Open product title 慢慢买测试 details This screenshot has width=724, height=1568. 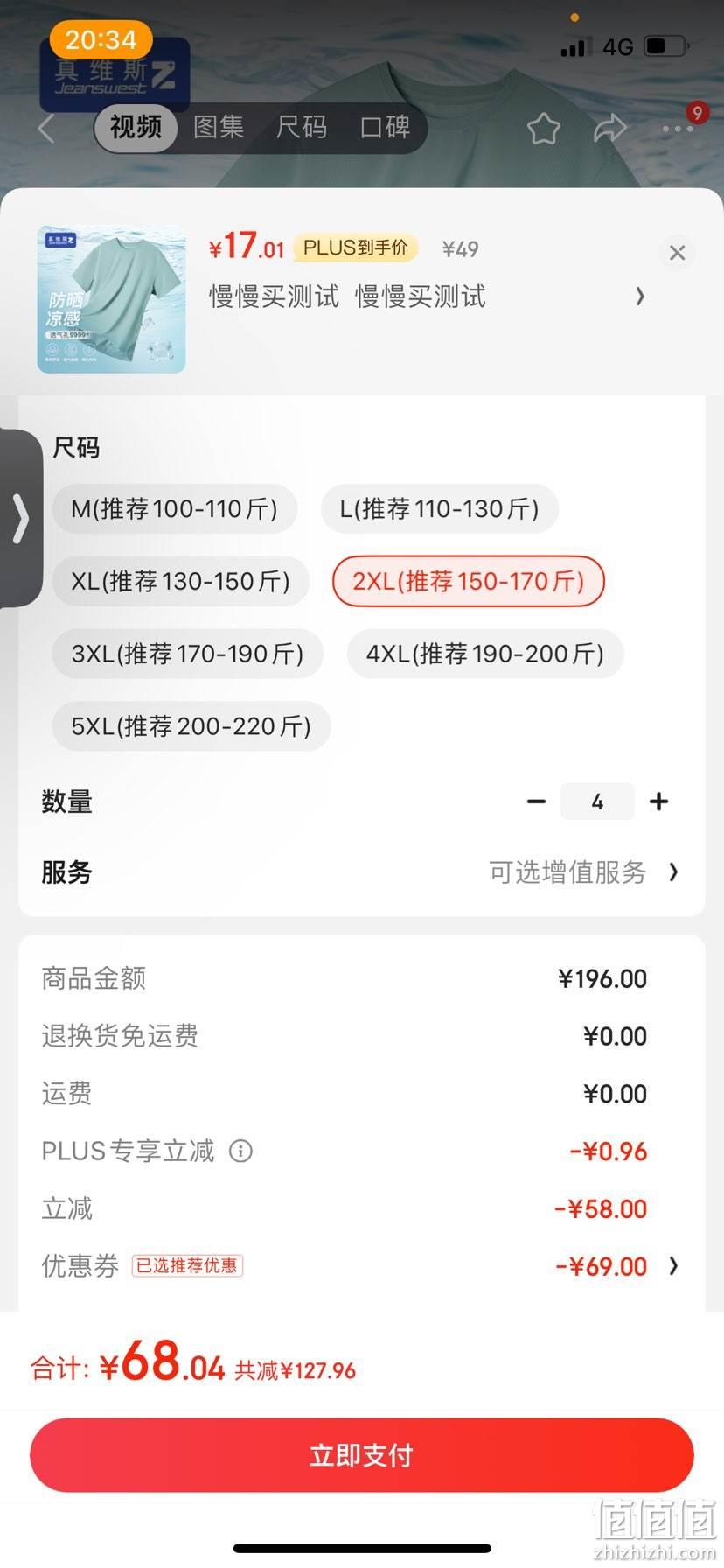(348, 297)
